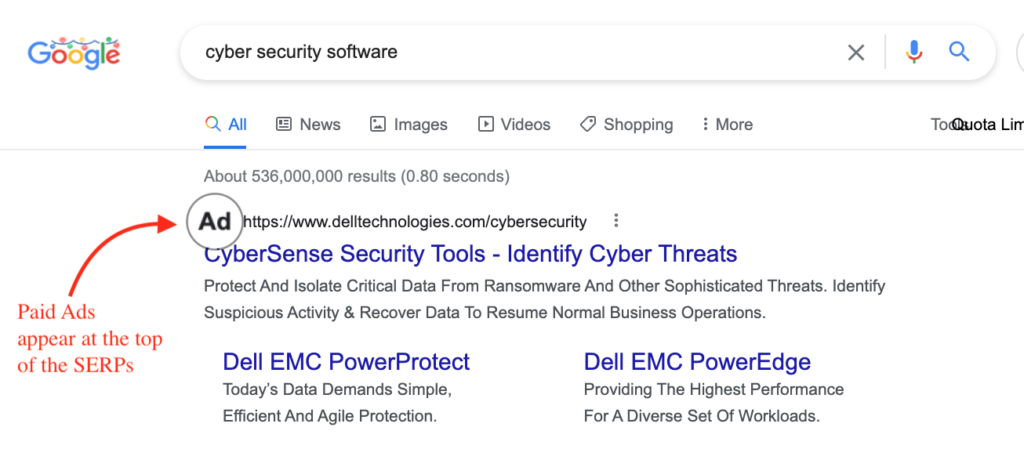Clear the search box with X icon
Screen dimensions: 1024x467
coord(856,52)
